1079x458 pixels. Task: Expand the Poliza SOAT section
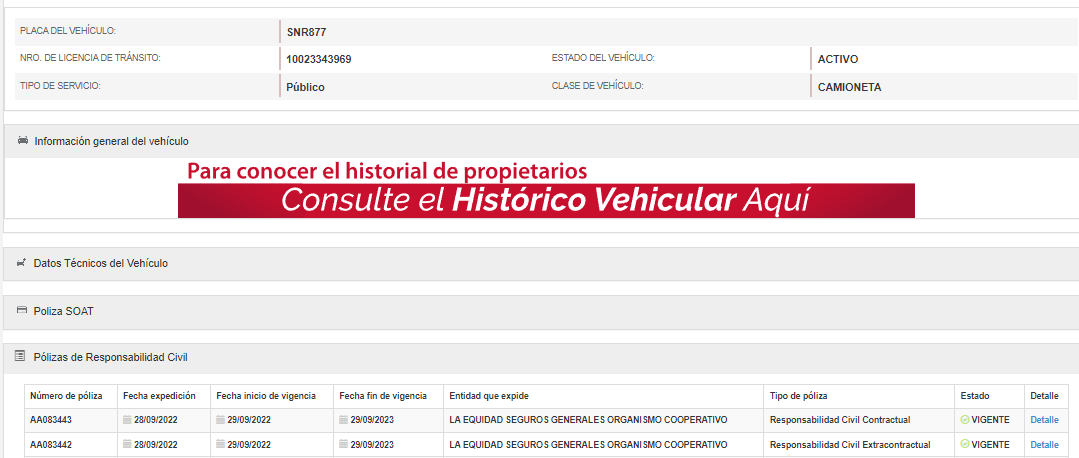(64, 311)
